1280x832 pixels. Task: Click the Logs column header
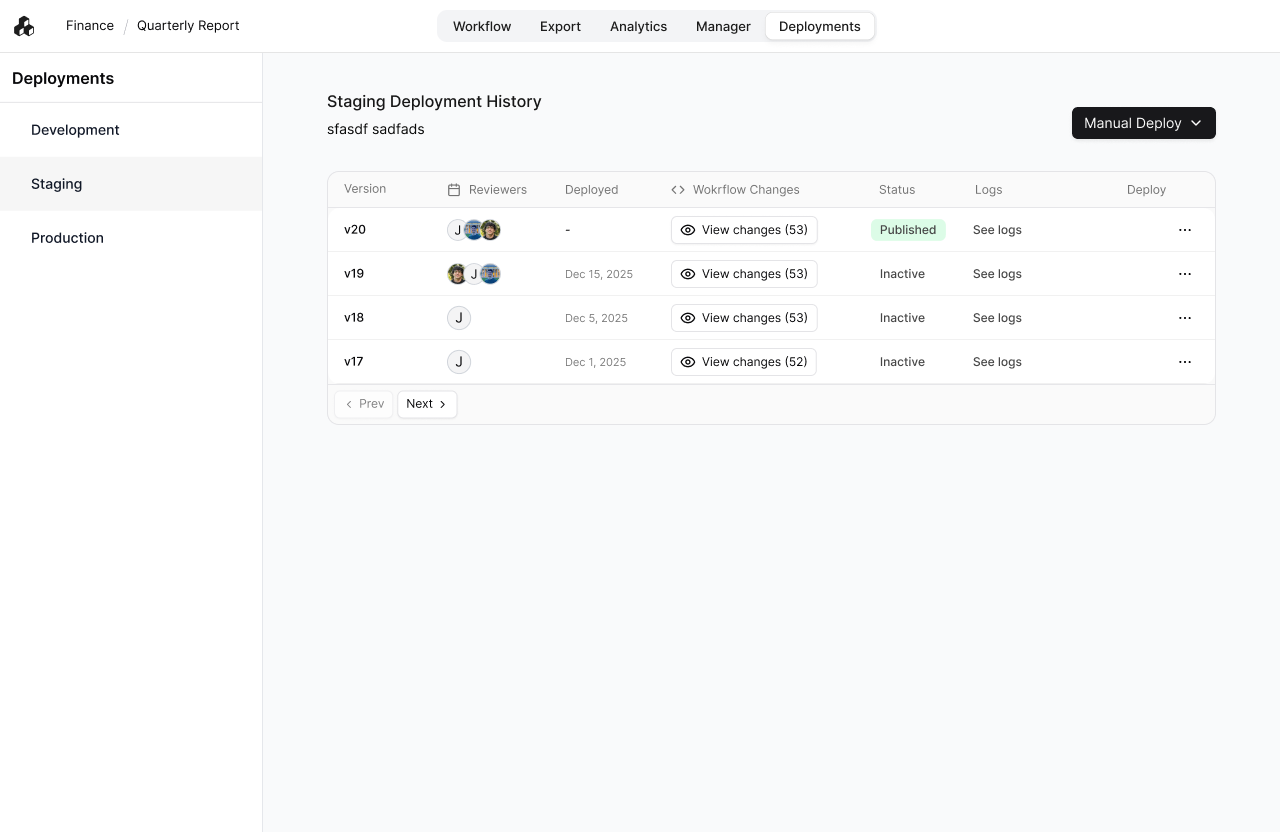click(x=988, y=190)
